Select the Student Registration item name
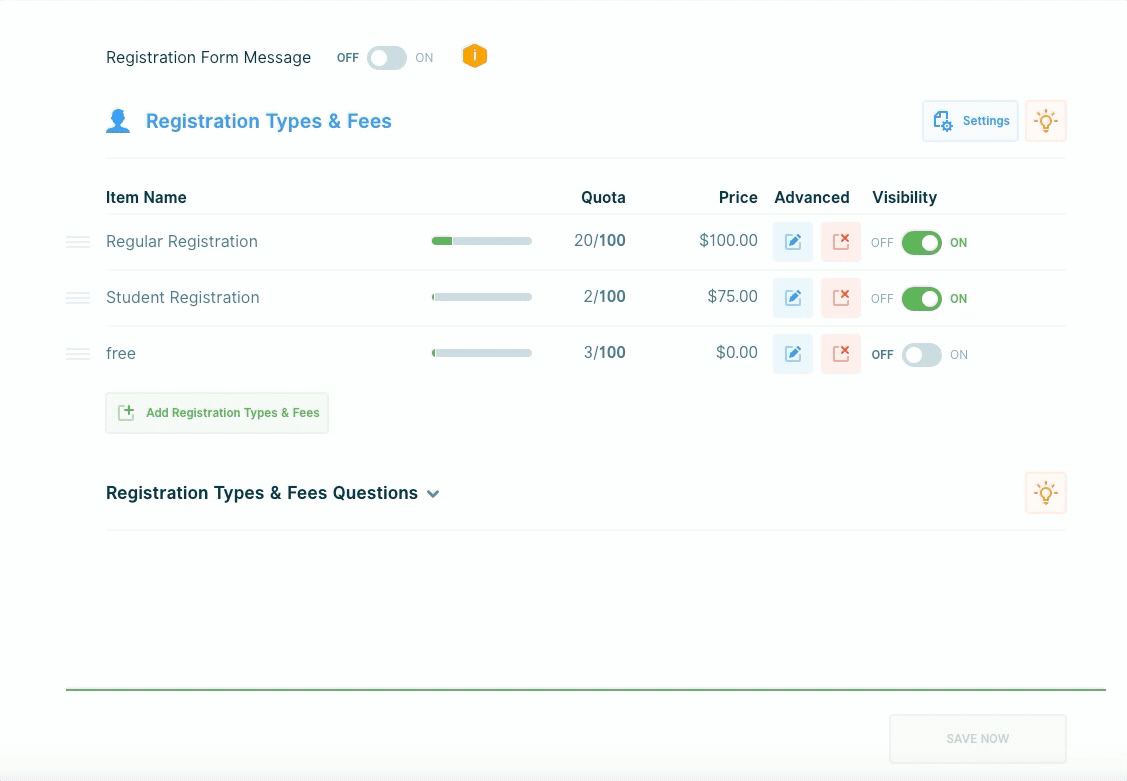The height and width of the screenshot is (781, 1127). pyautogui.click(x=183, y=298)
